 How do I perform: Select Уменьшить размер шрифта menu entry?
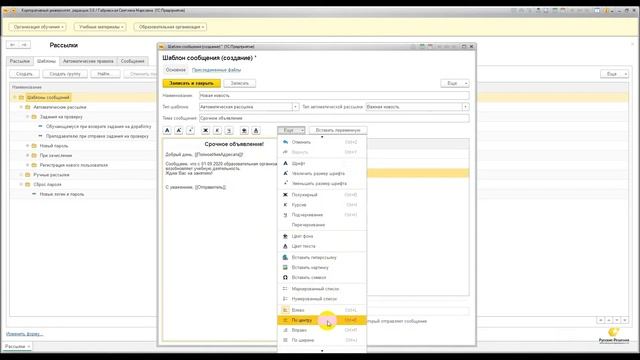322,184
